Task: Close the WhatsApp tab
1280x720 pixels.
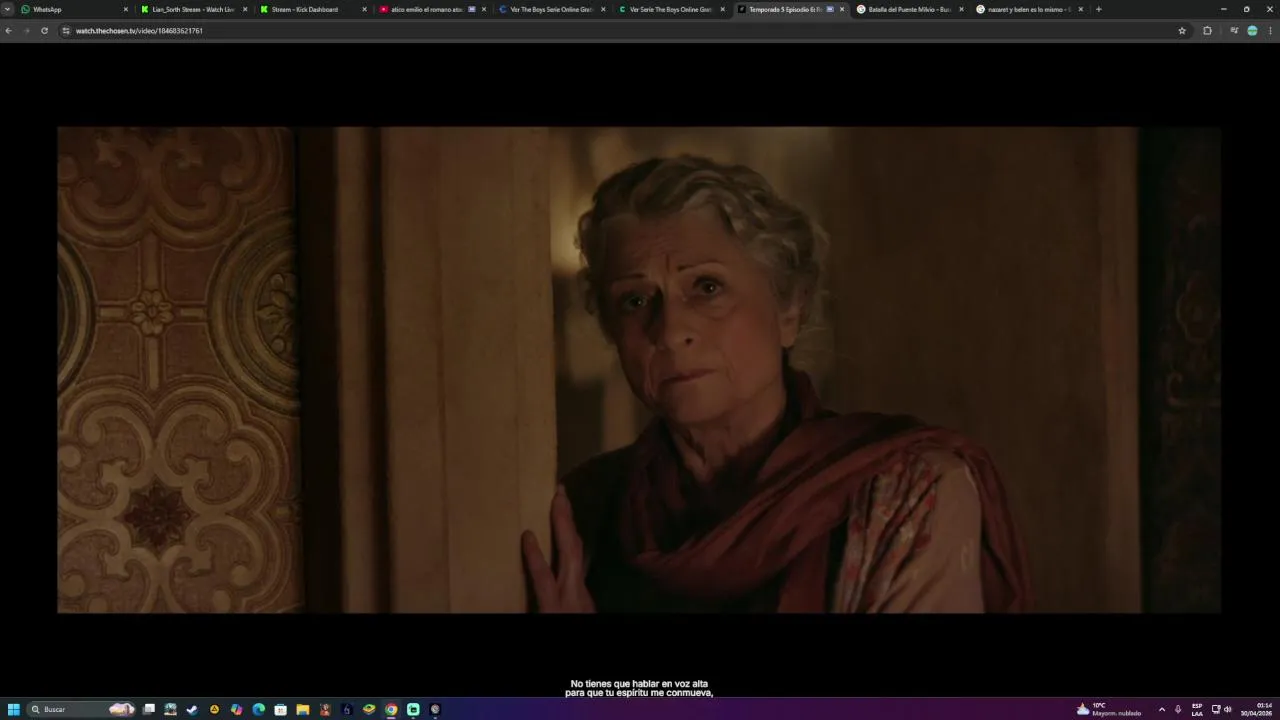Action: [126, 9]
